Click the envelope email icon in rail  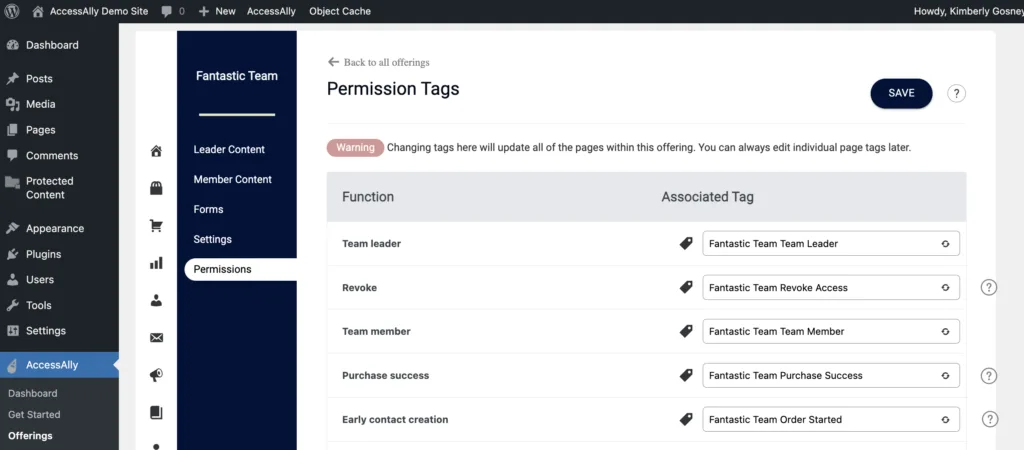(x=156, y=338)
